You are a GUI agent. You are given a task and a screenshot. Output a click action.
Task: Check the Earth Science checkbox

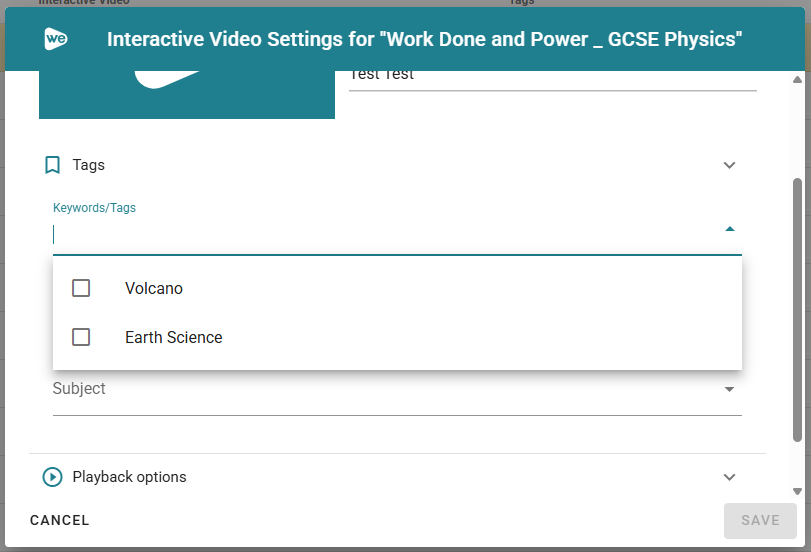pos(82,337)
